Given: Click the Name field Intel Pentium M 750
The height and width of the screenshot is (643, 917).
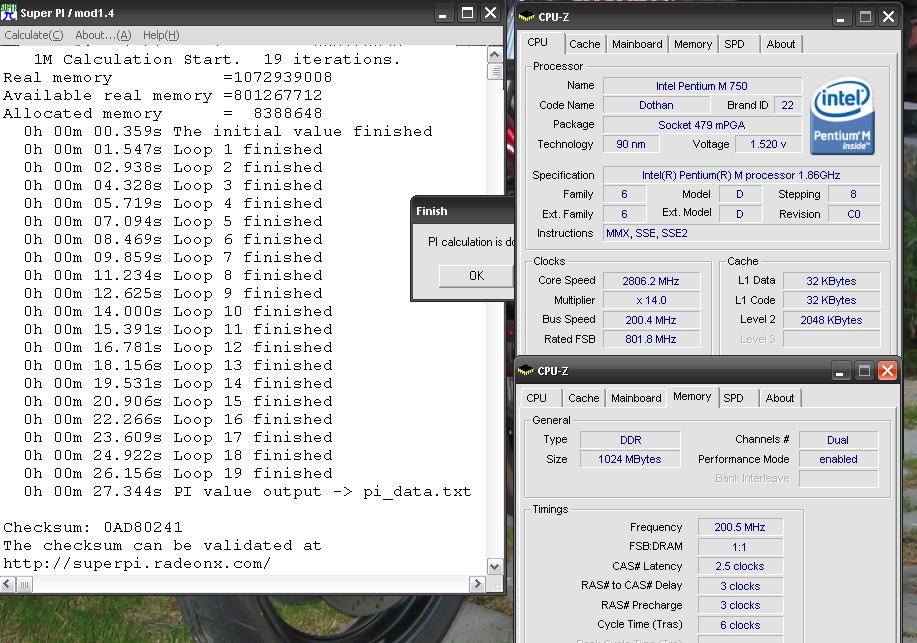Looking at the screenshot, I should 702,86.
